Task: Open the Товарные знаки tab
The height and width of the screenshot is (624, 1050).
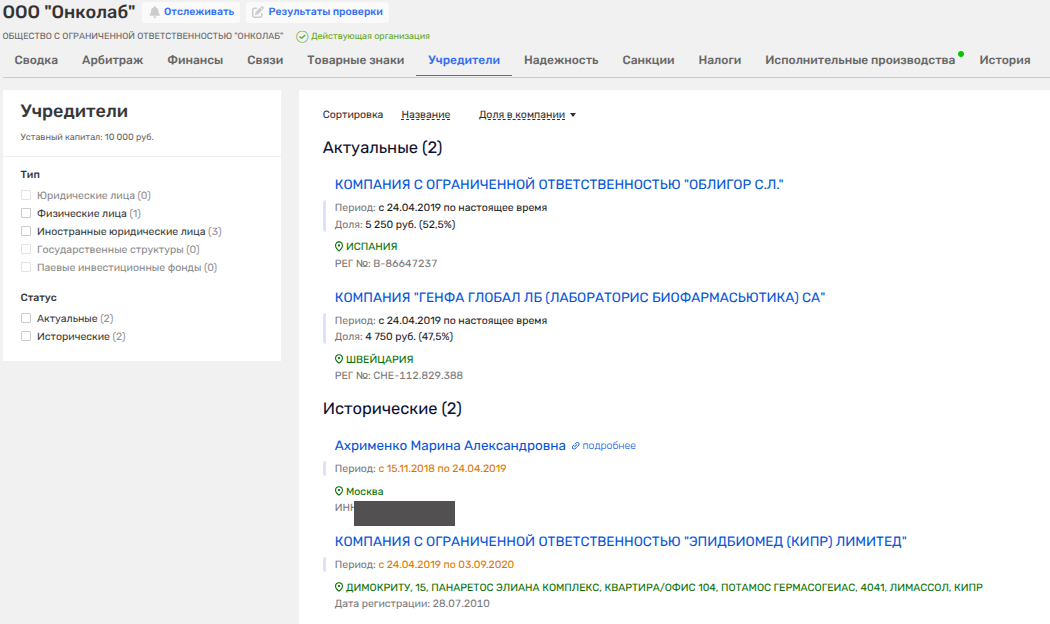Action: (x=356, y=60)
